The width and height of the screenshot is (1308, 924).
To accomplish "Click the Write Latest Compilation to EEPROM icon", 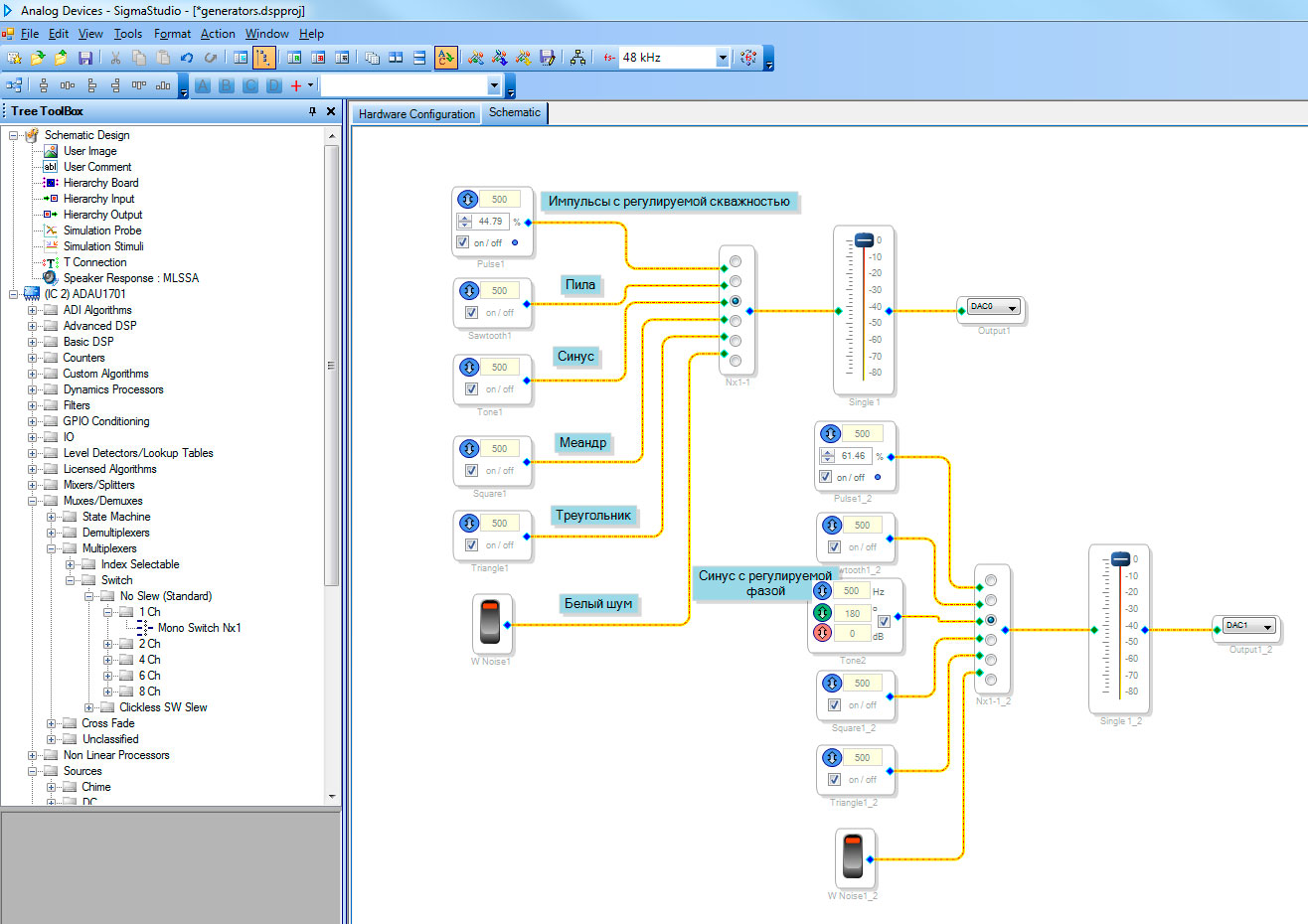I will 548,58.
